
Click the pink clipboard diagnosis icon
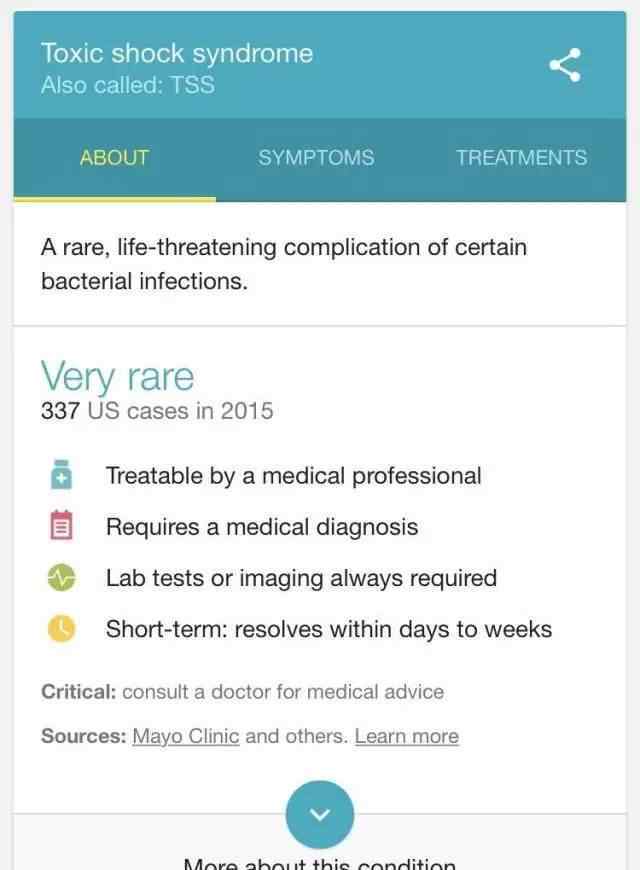click(61, 525)
